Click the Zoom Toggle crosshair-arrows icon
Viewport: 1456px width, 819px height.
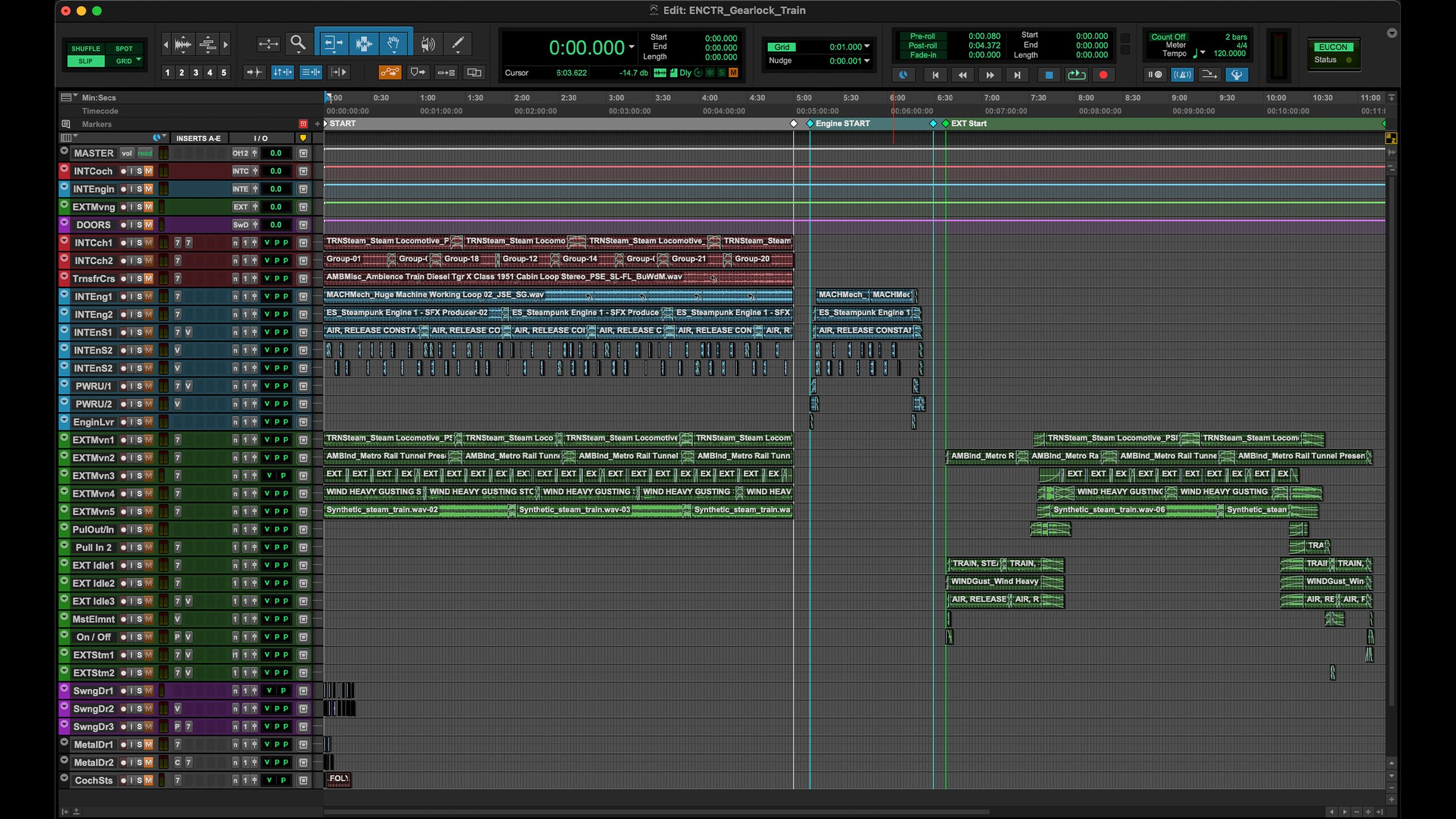[268, 44]
